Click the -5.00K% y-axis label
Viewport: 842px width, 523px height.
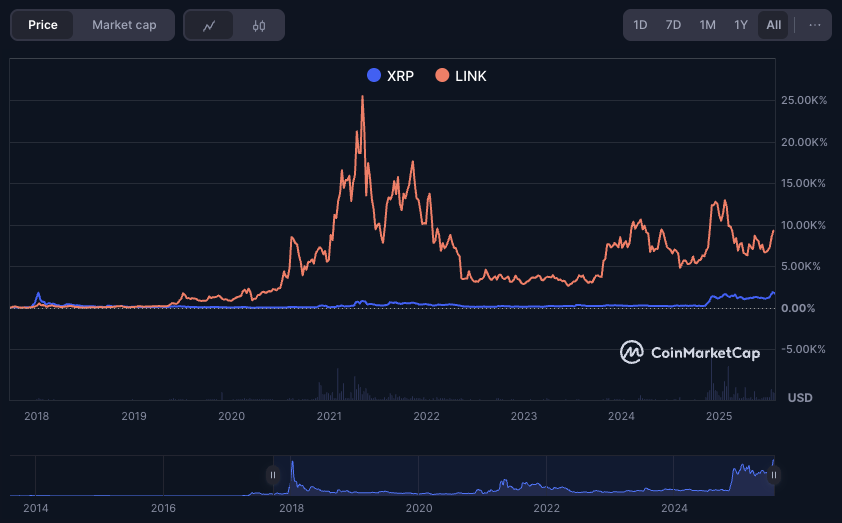pyautogui.click(x=803, y=350)
